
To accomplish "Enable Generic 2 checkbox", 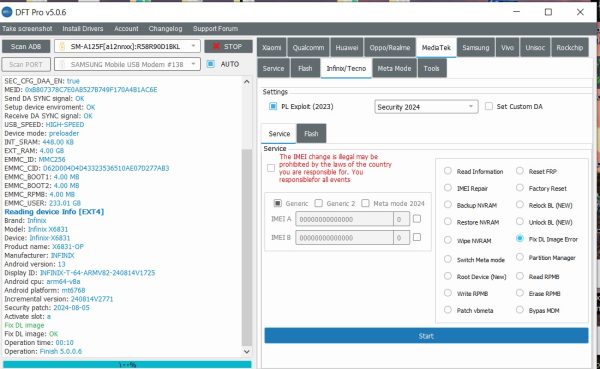I will click(x=318, y=203).
